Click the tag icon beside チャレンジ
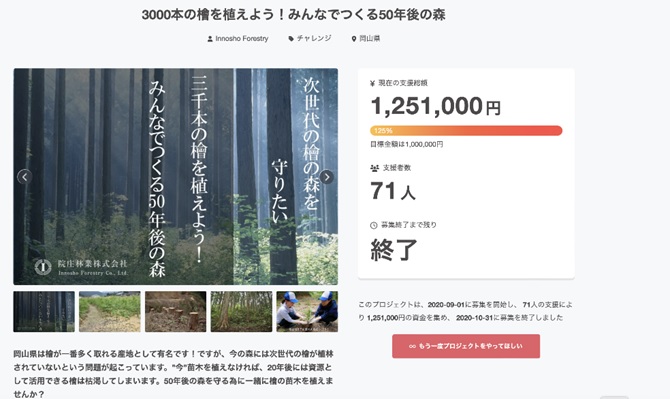The width and height of the screenshot is (670, 399). click(291, 39)
